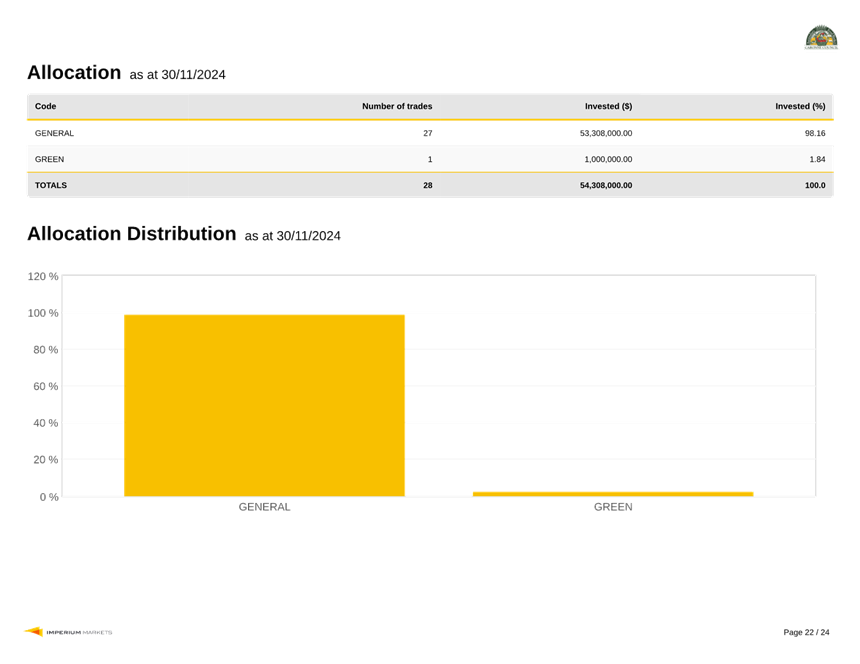Click the '0 %' axis label

click(49, 497)
